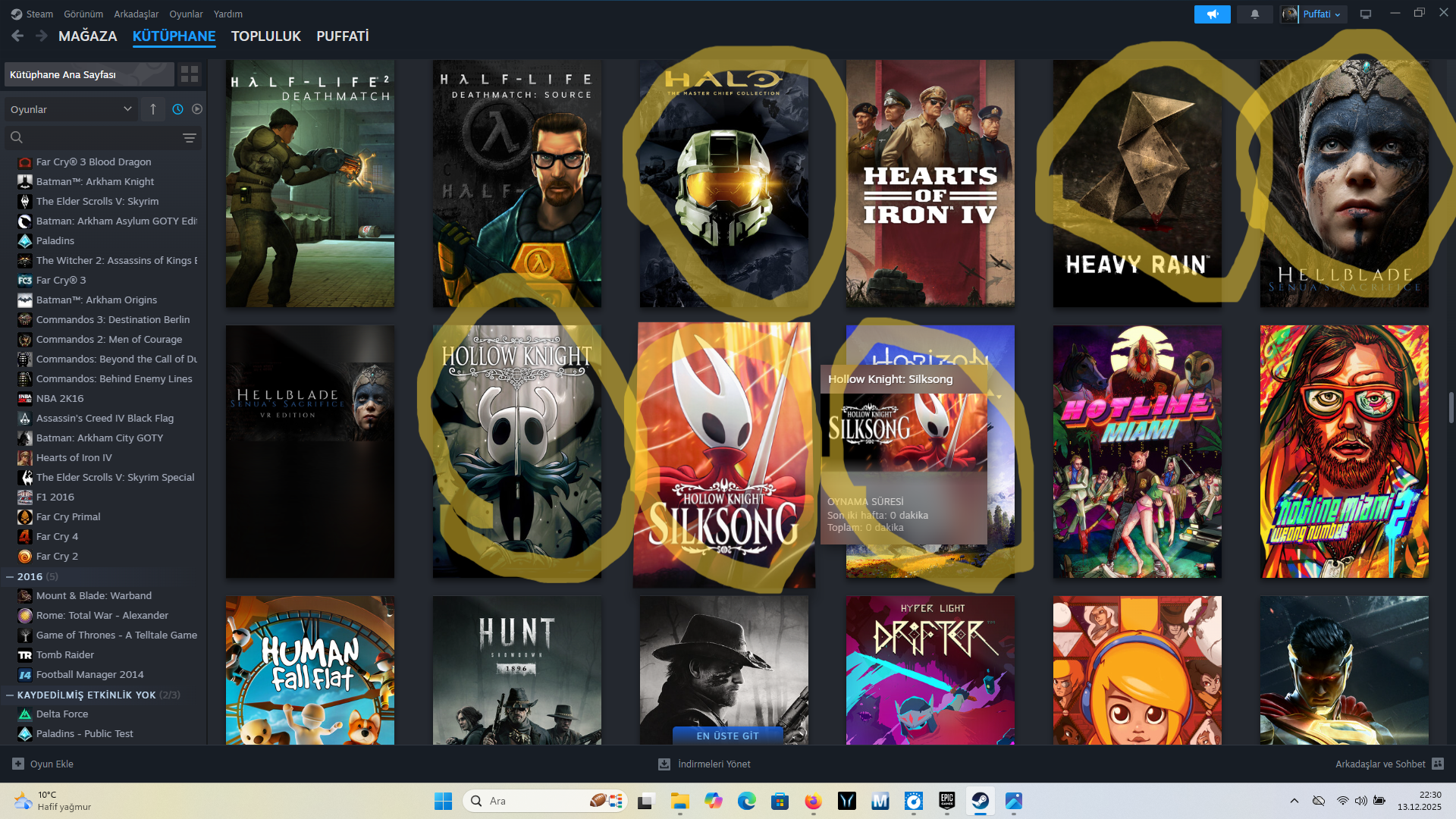Go back with the navigation arrow

coord(17,36)
